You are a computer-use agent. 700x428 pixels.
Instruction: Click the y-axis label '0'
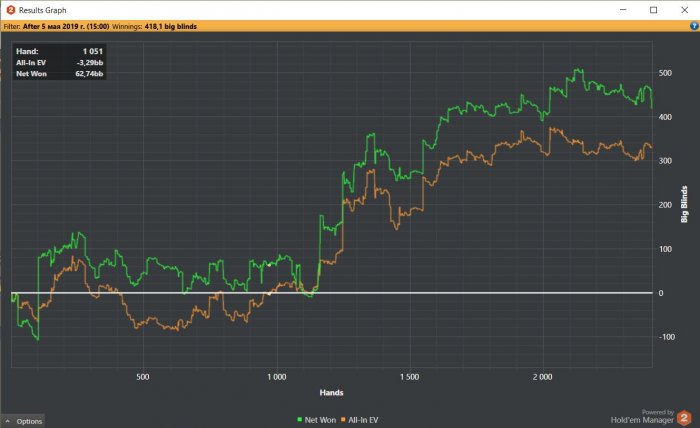click(x=661, y=293)
